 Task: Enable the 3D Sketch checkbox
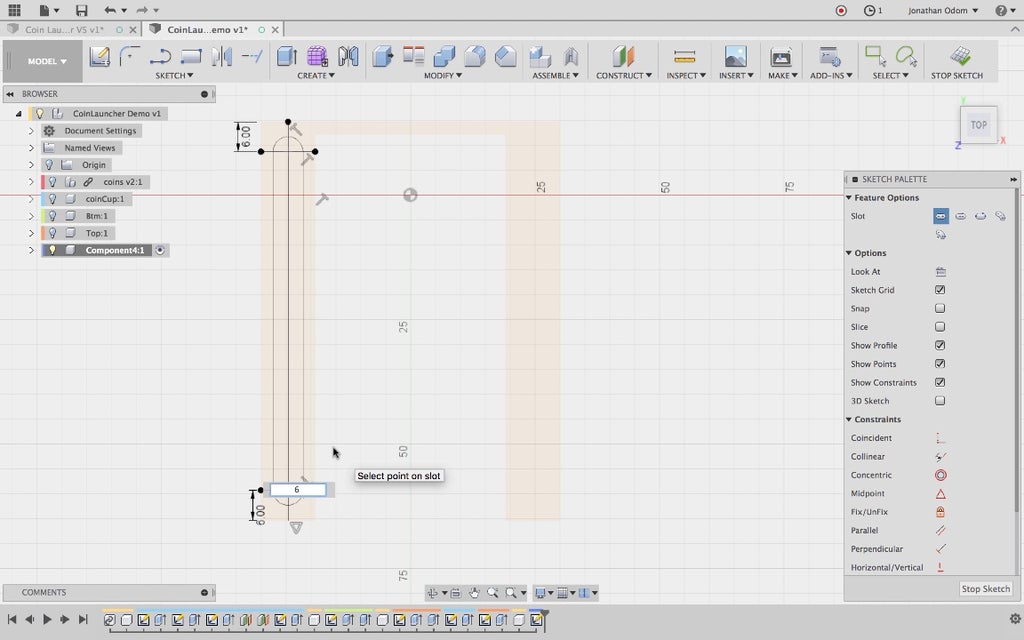tap(940, 401)
